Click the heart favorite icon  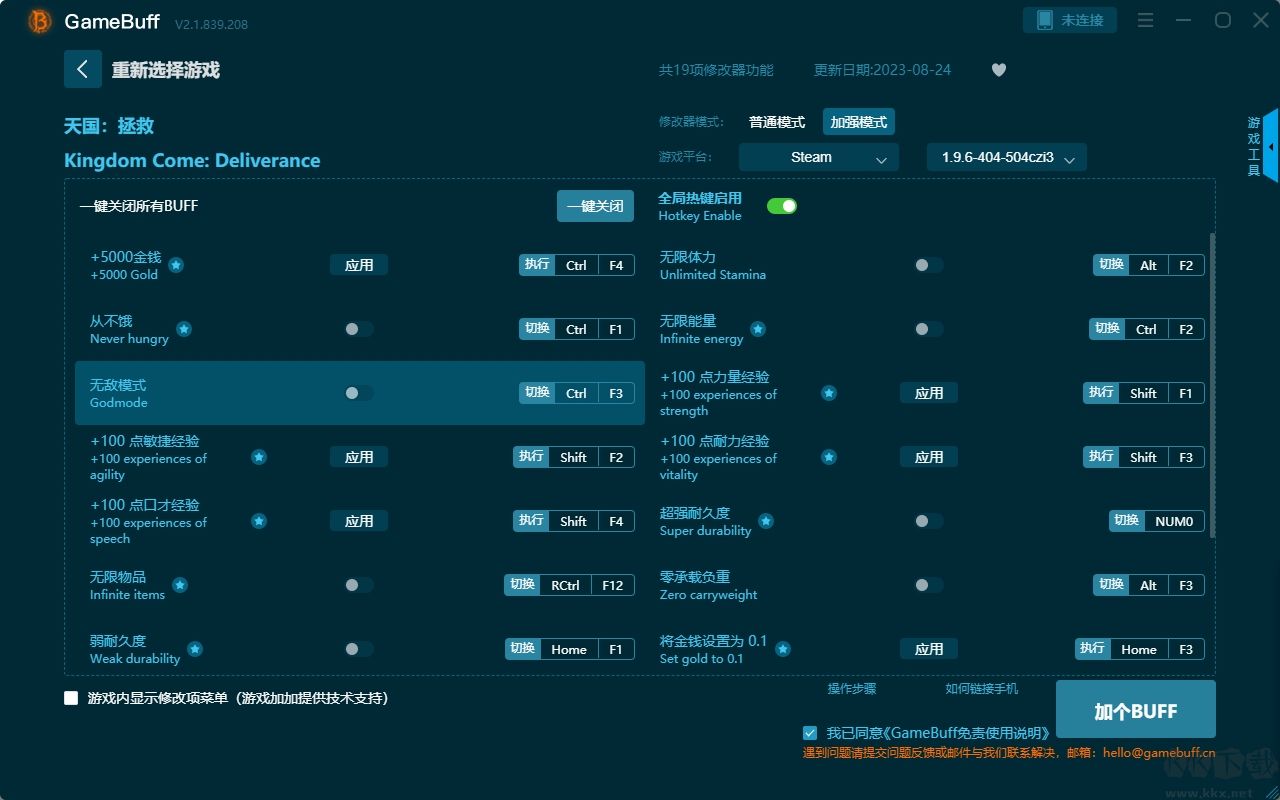[x=999, y=70]
